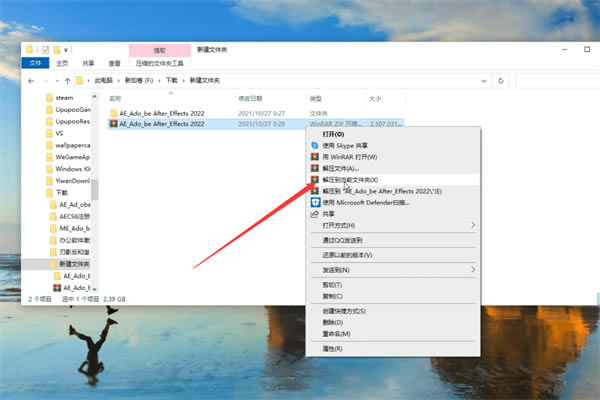Select the UpupooGan folder in sidebar
Viewport: 600px width, 400px height.
click(68, 110)
